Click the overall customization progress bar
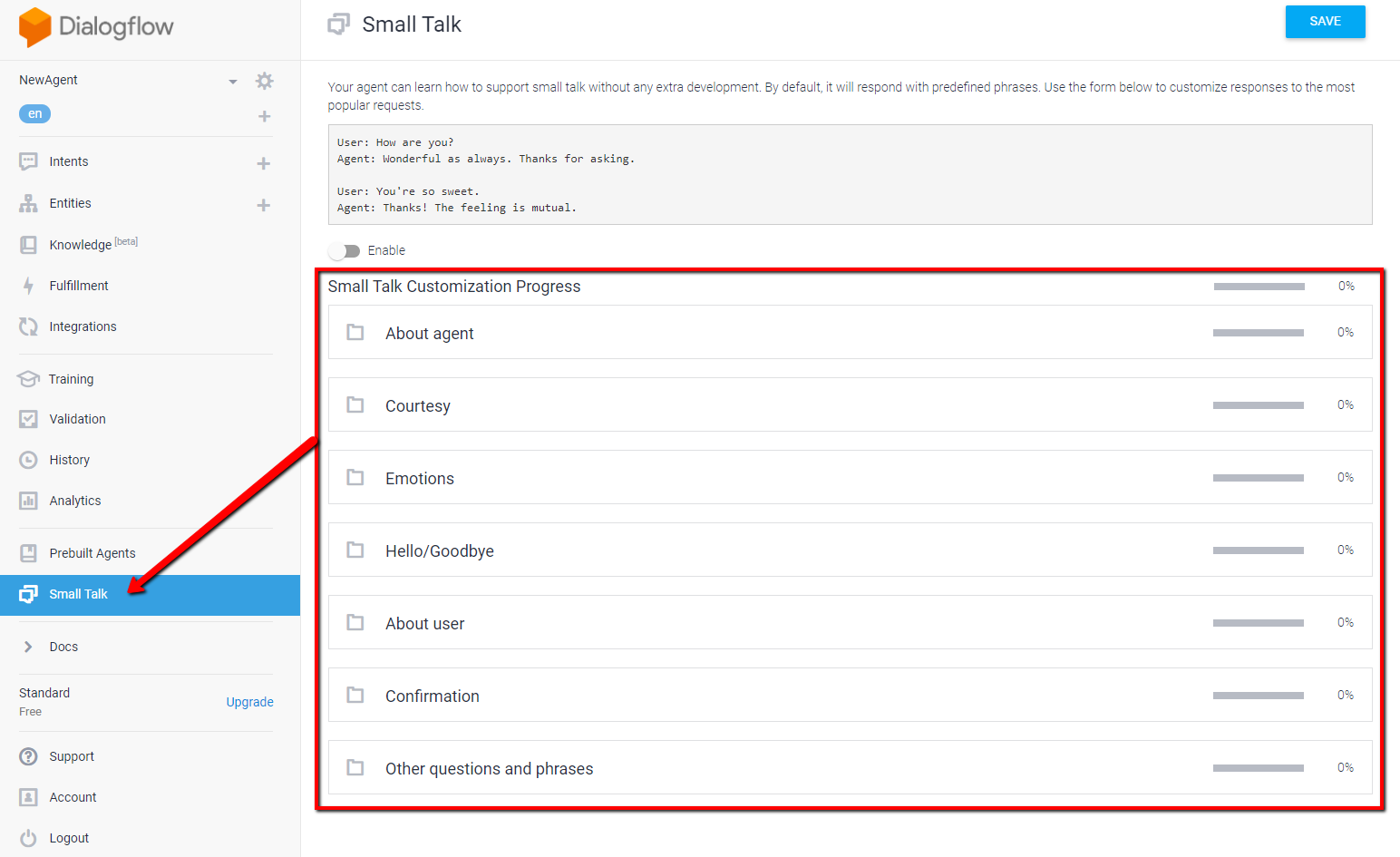The width and height of the screenshot is (1400, 857). pos(1259,287)
